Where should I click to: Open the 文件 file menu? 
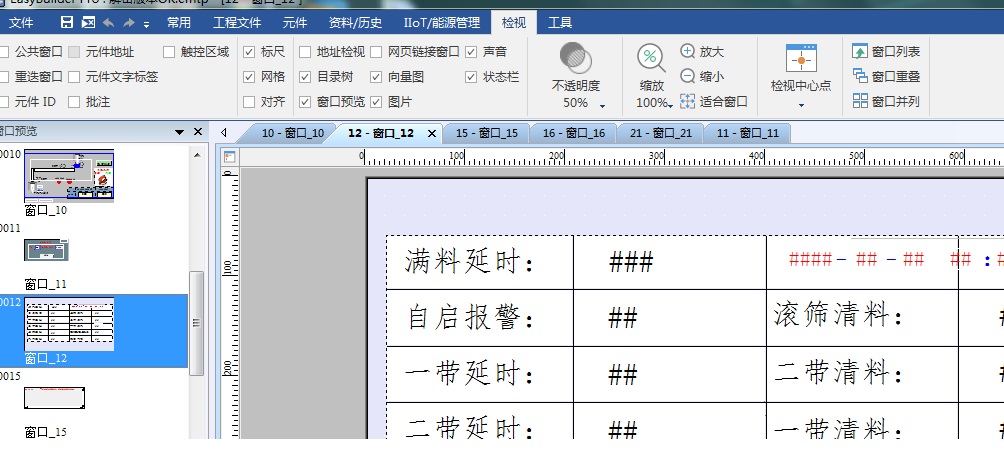coord(21,22)
